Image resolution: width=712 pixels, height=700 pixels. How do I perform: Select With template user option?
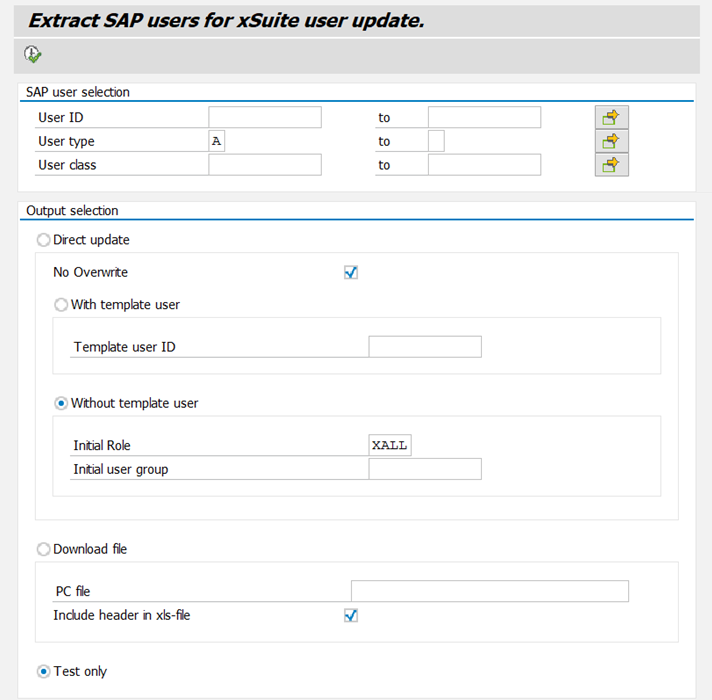tap(61, 304)
